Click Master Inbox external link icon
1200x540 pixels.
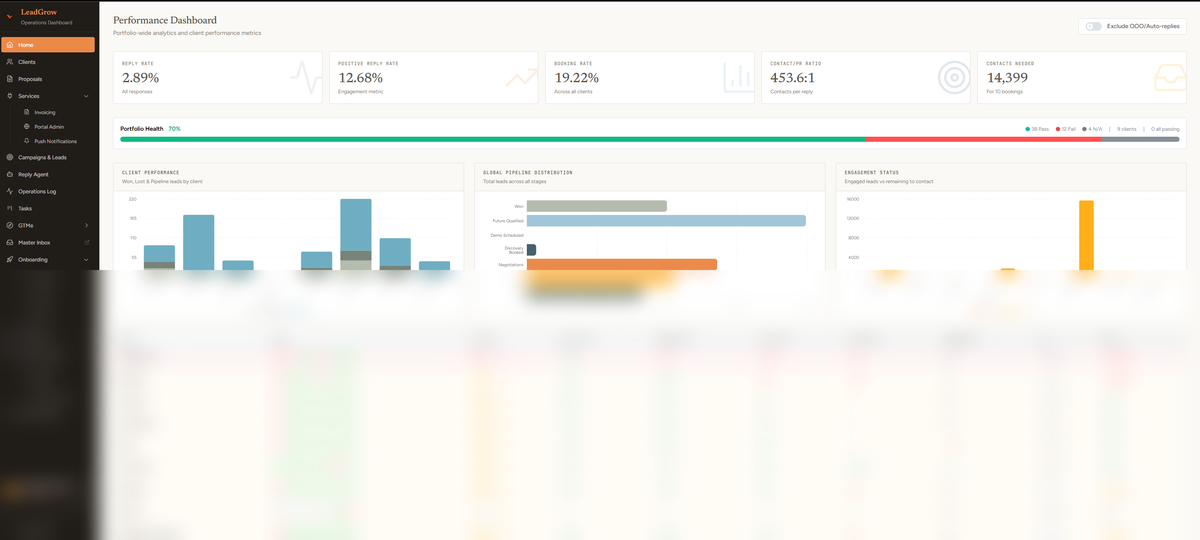point(87,242)
